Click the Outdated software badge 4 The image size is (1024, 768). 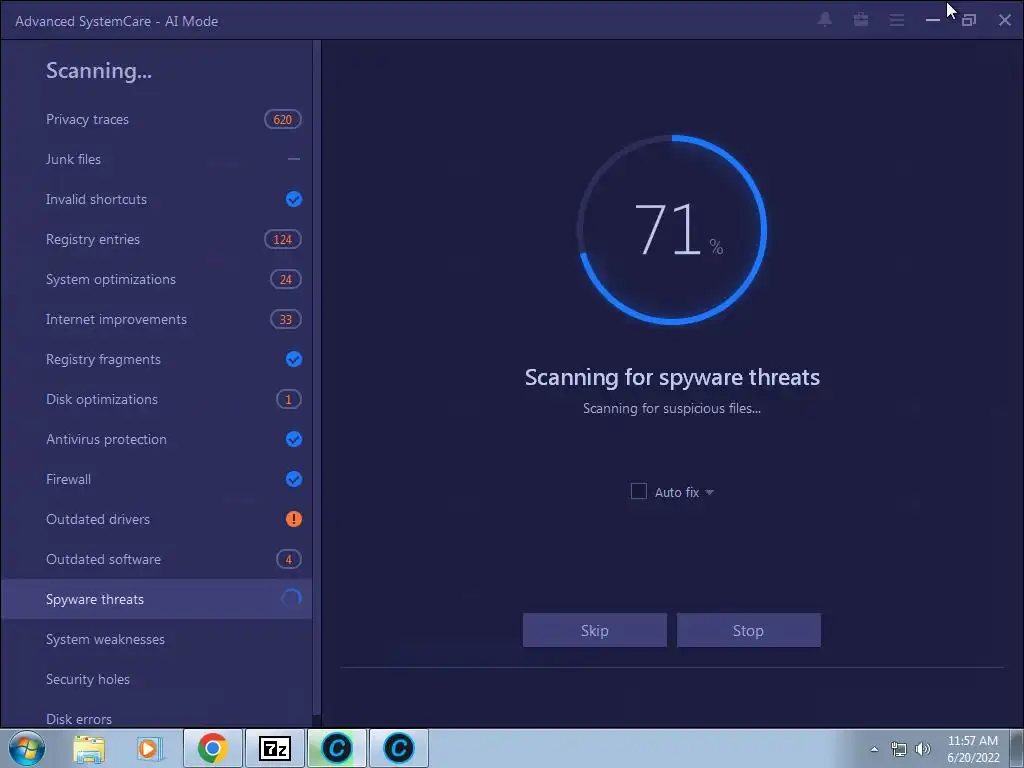pos(289,560)
